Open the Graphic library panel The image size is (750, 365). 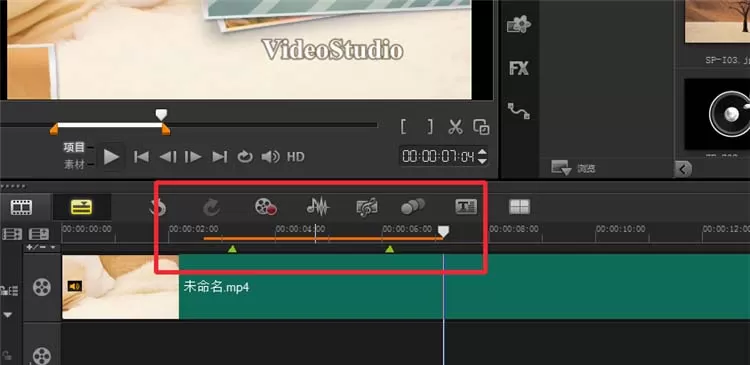pos(519,24)
